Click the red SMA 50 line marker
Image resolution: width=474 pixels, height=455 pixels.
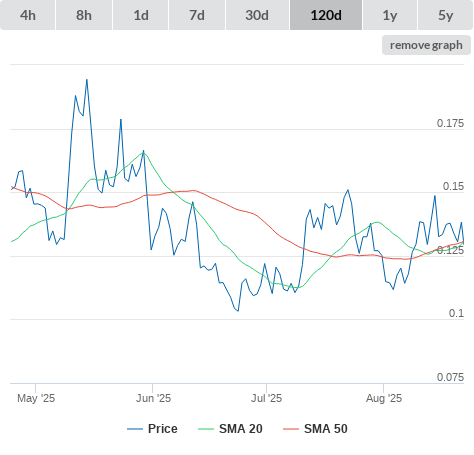[x=291, y=429]
